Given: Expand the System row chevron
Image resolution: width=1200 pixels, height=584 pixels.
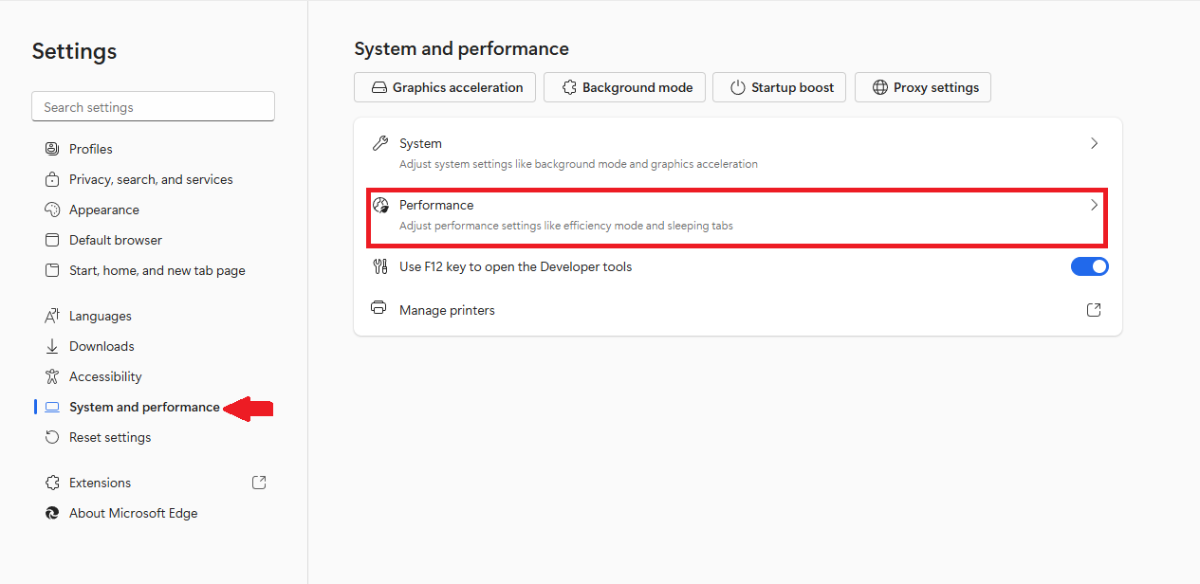Looking at the screenshot, I should (x=1094, y=143).
